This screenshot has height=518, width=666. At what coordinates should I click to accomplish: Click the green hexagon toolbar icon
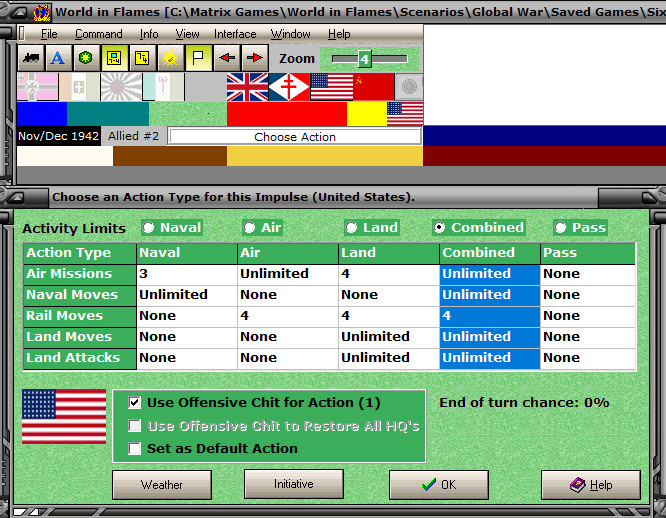pyautogui.click(x=85, y=58)
